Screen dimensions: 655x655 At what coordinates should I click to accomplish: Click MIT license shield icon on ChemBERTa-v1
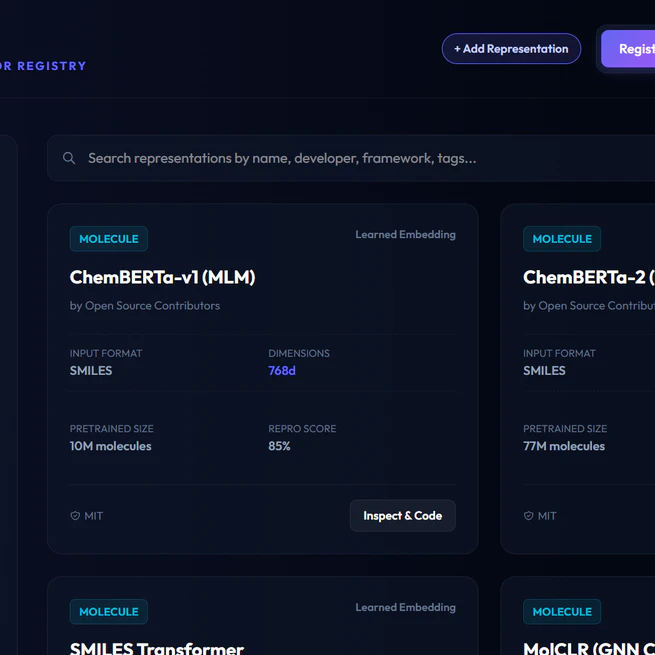(75, 516)
